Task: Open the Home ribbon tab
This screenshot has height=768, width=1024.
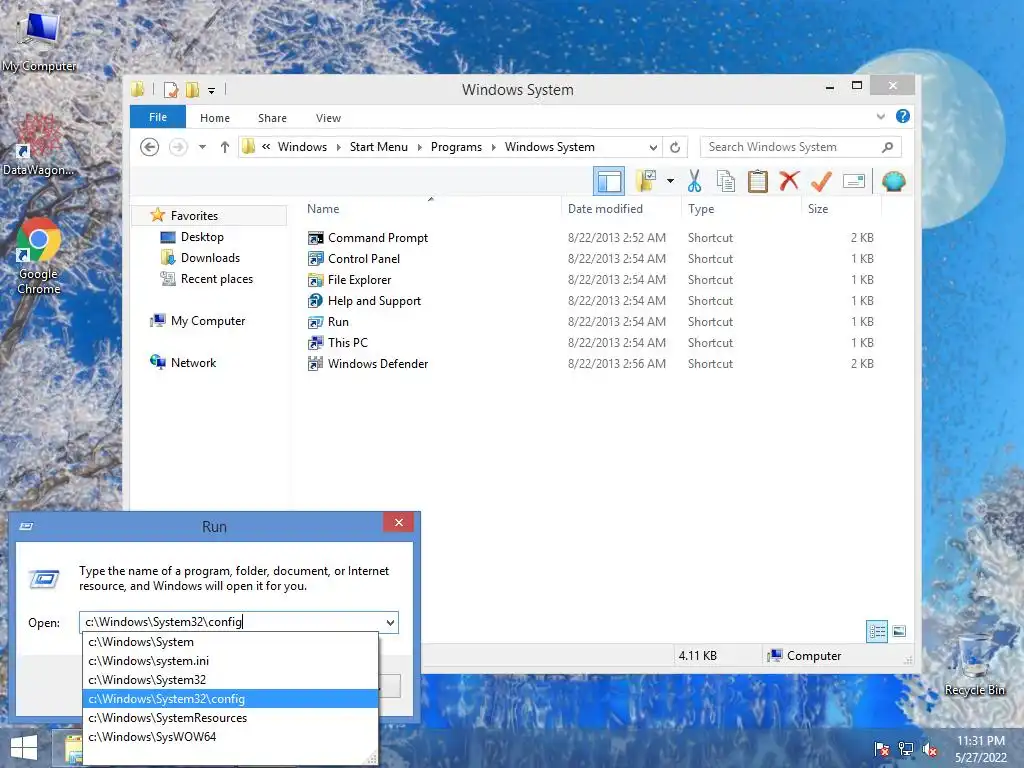Action: (x=215, y=118)
